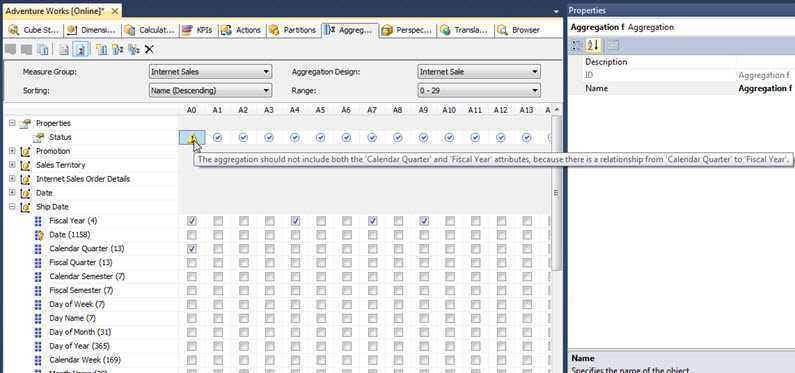Uncheck Calendar Quarter in column A0

click(x=192, y=249)
